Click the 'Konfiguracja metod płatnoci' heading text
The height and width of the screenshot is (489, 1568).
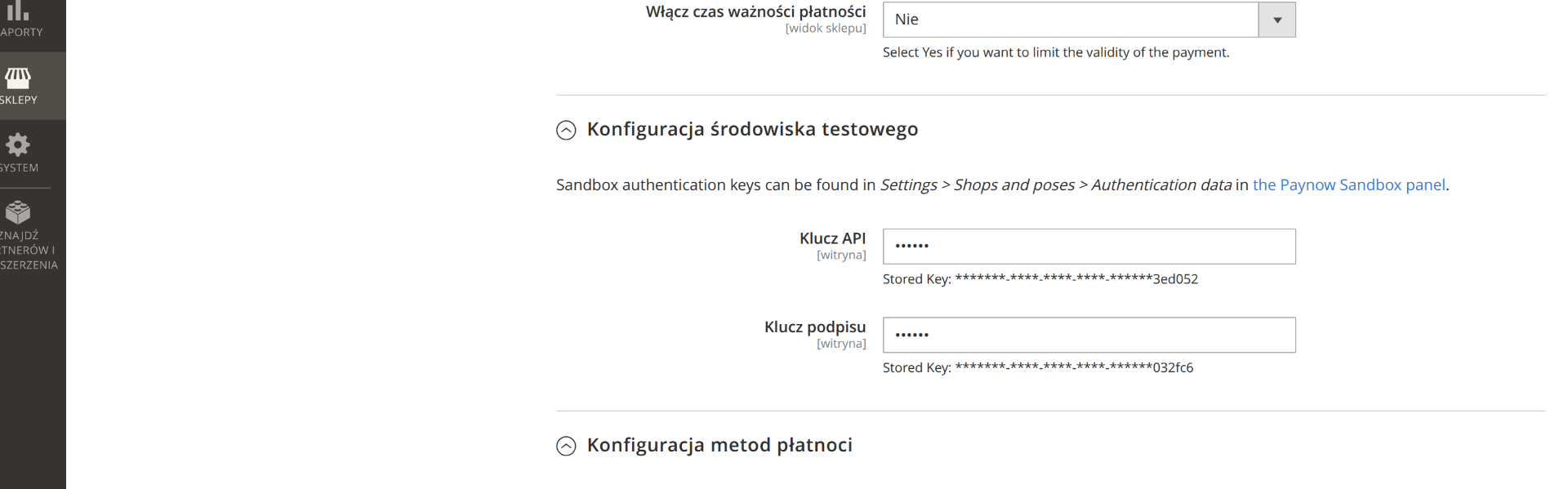[x=719, y=445]
